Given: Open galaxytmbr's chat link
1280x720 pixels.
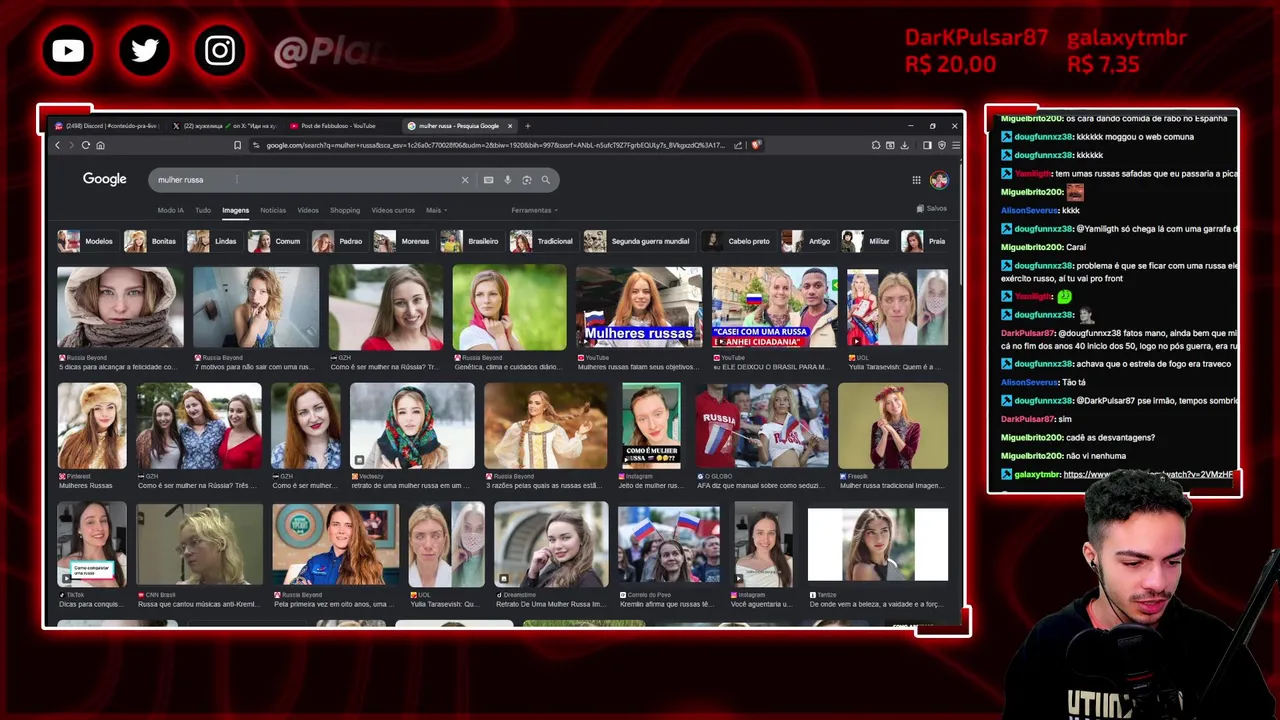Looking at the screenshot, I should (x=1148, y=474).
